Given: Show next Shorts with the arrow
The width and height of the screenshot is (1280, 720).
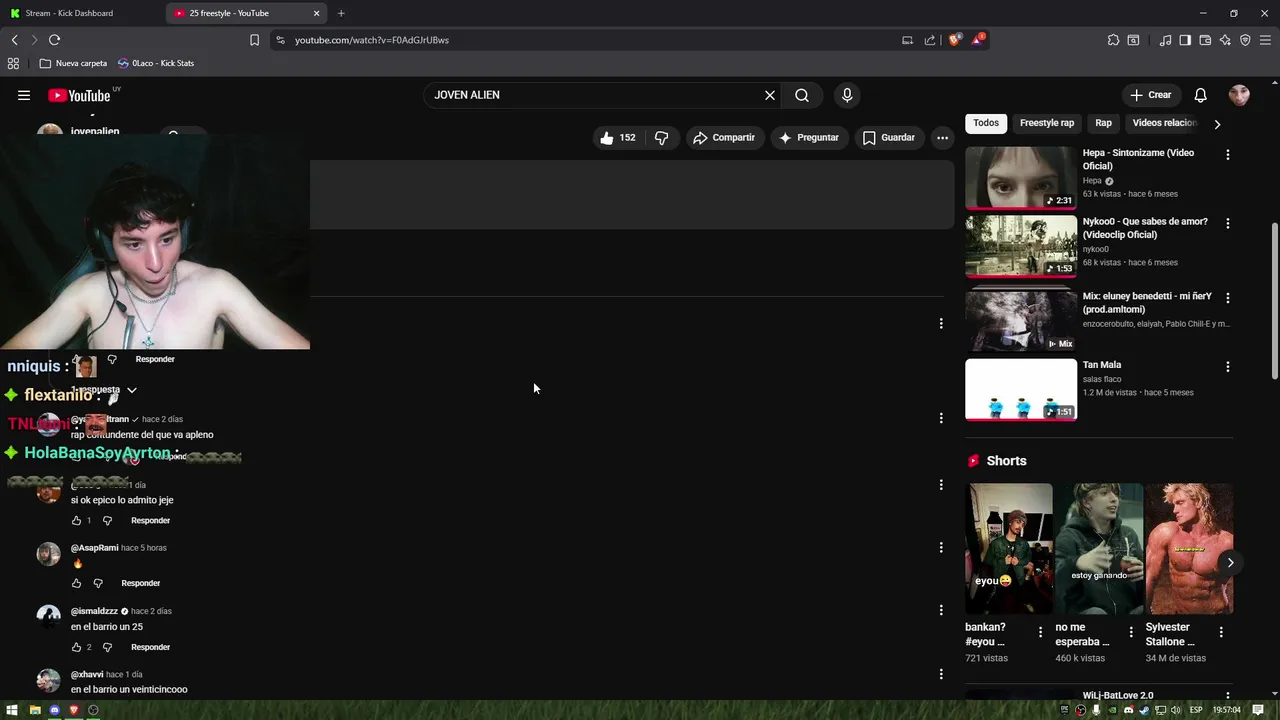Looking at the screenshot, I should click(1230, 563).
